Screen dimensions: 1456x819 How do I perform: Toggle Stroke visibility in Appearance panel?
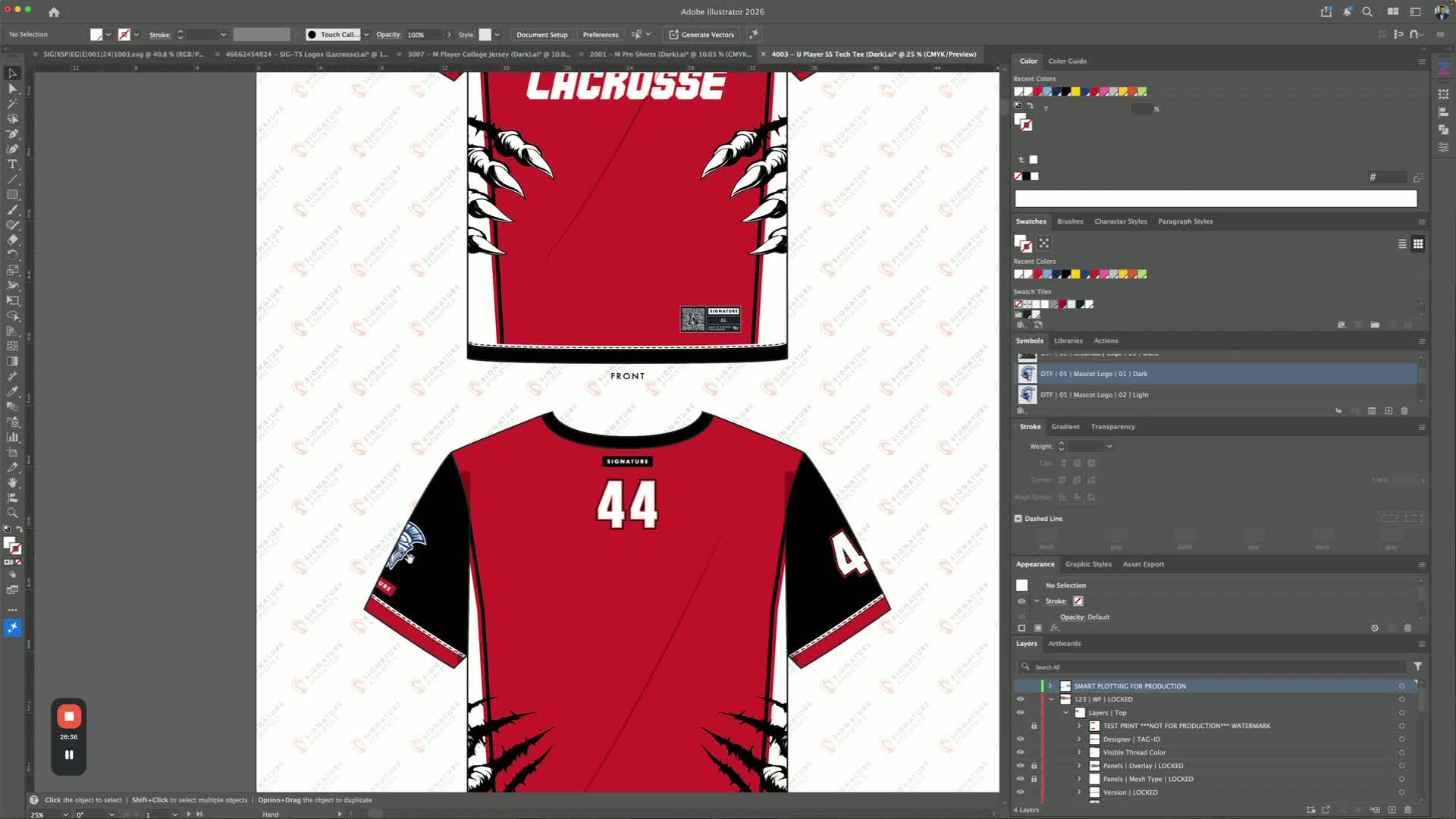coord(1021,601)
